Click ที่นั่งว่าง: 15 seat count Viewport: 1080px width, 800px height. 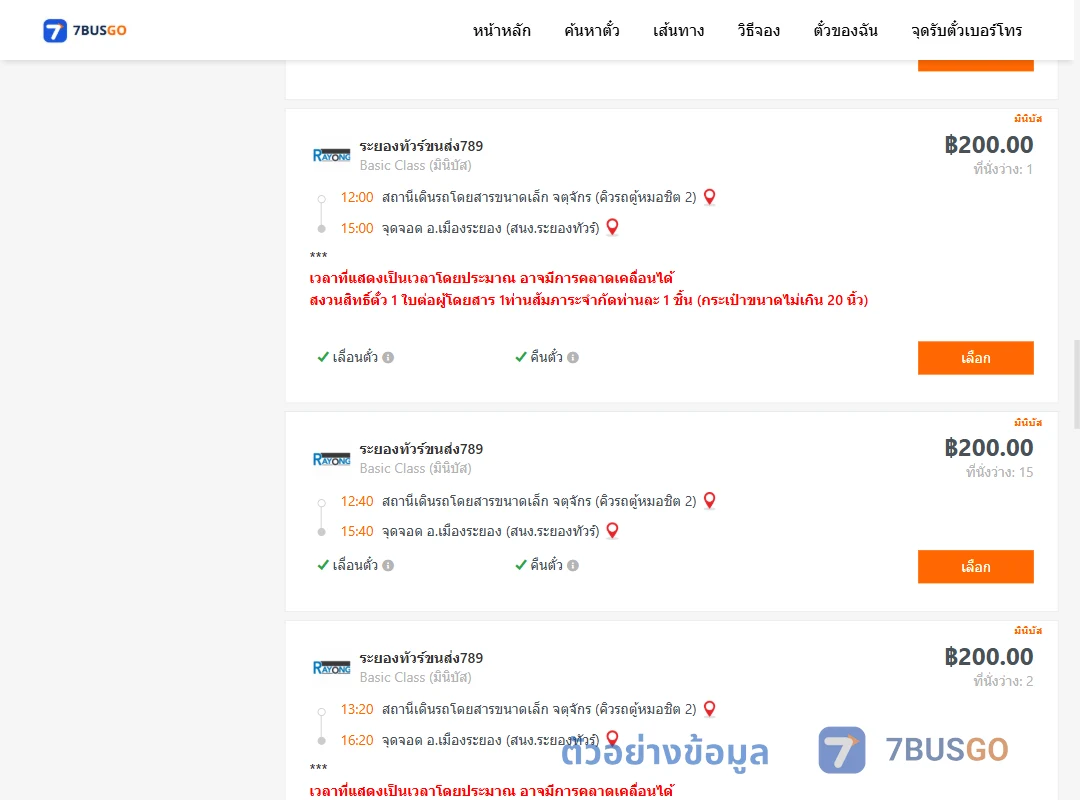click(999, 473)
